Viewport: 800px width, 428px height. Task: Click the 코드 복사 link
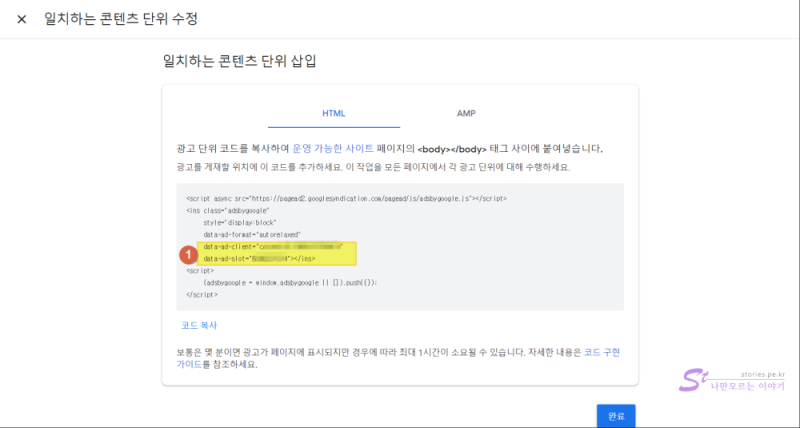199,325
